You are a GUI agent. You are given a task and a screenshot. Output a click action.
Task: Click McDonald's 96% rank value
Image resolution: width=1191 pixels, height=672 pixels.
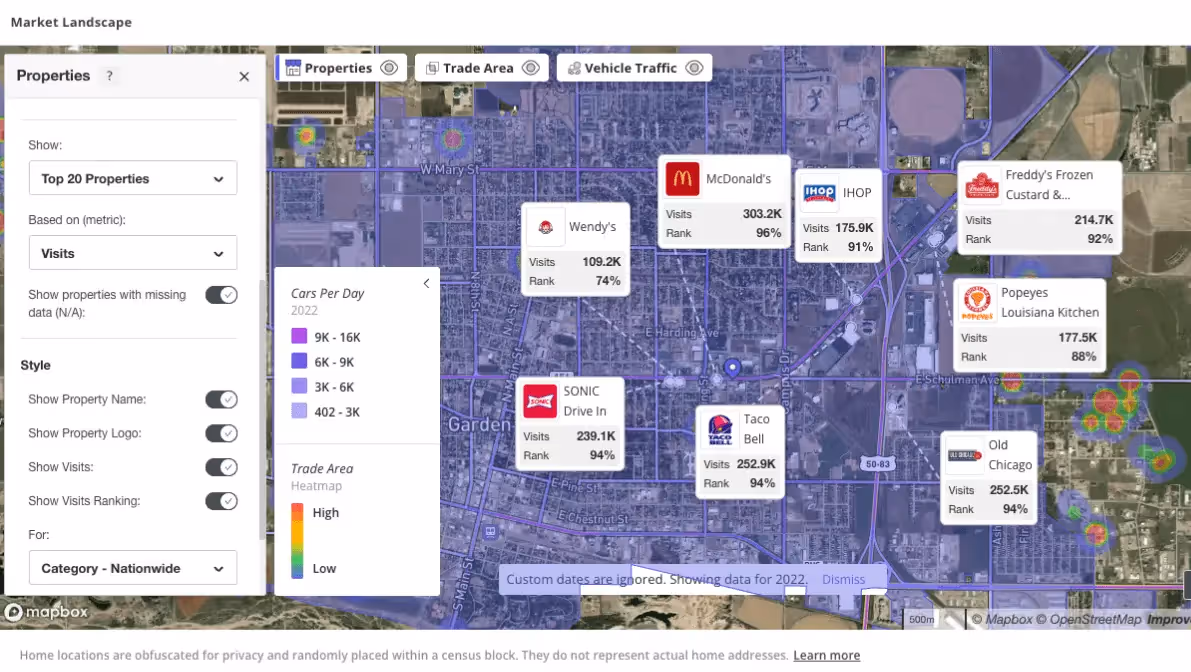tap(769, 233)
